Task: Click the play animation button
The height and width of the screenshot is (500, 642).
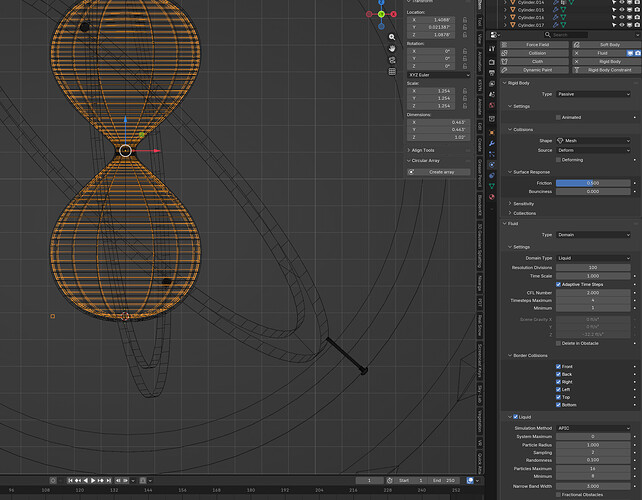Action: (x=93, y=480)
